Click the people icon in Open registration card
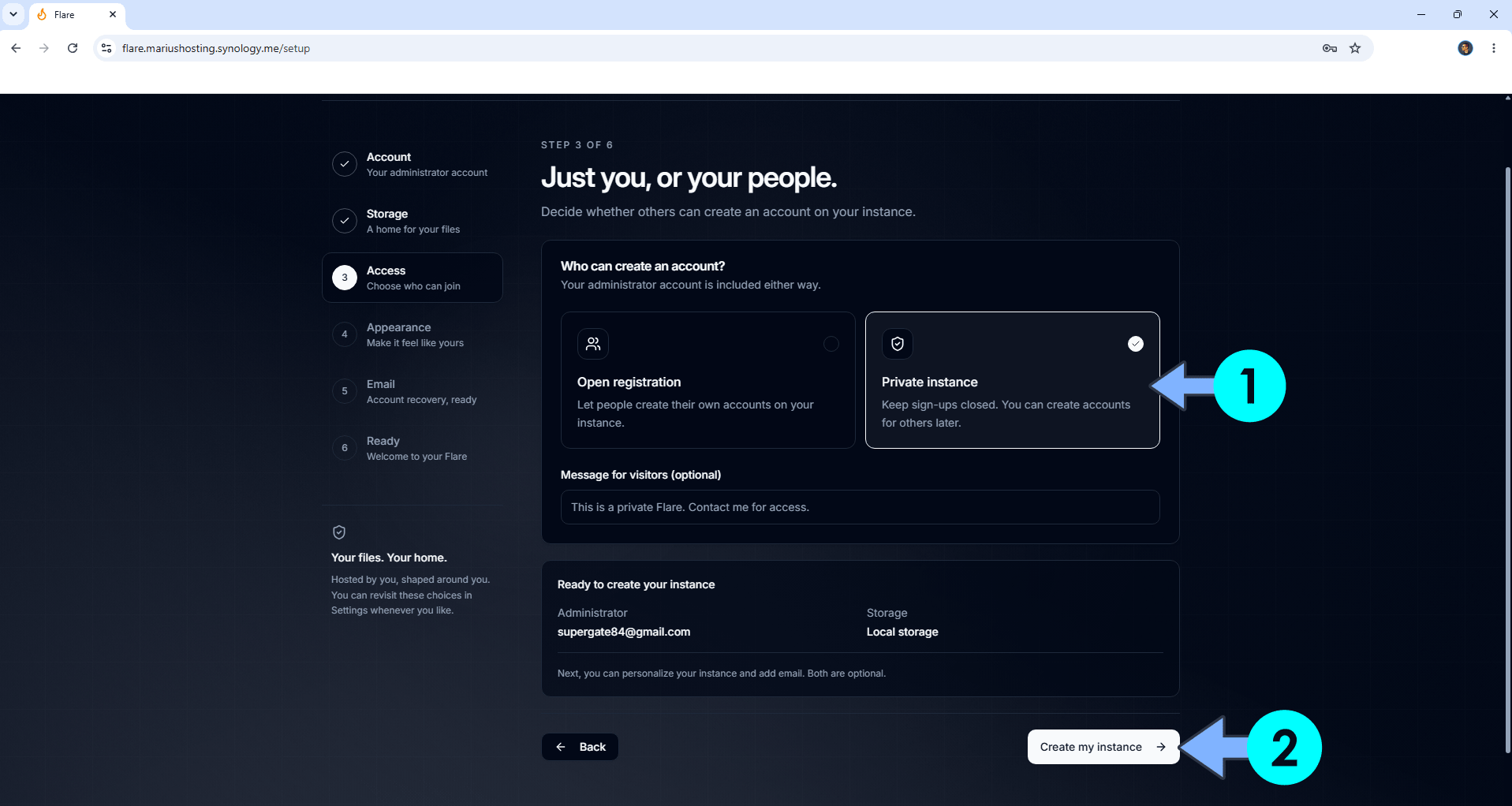1512x806 pixels. coord(593,344)
